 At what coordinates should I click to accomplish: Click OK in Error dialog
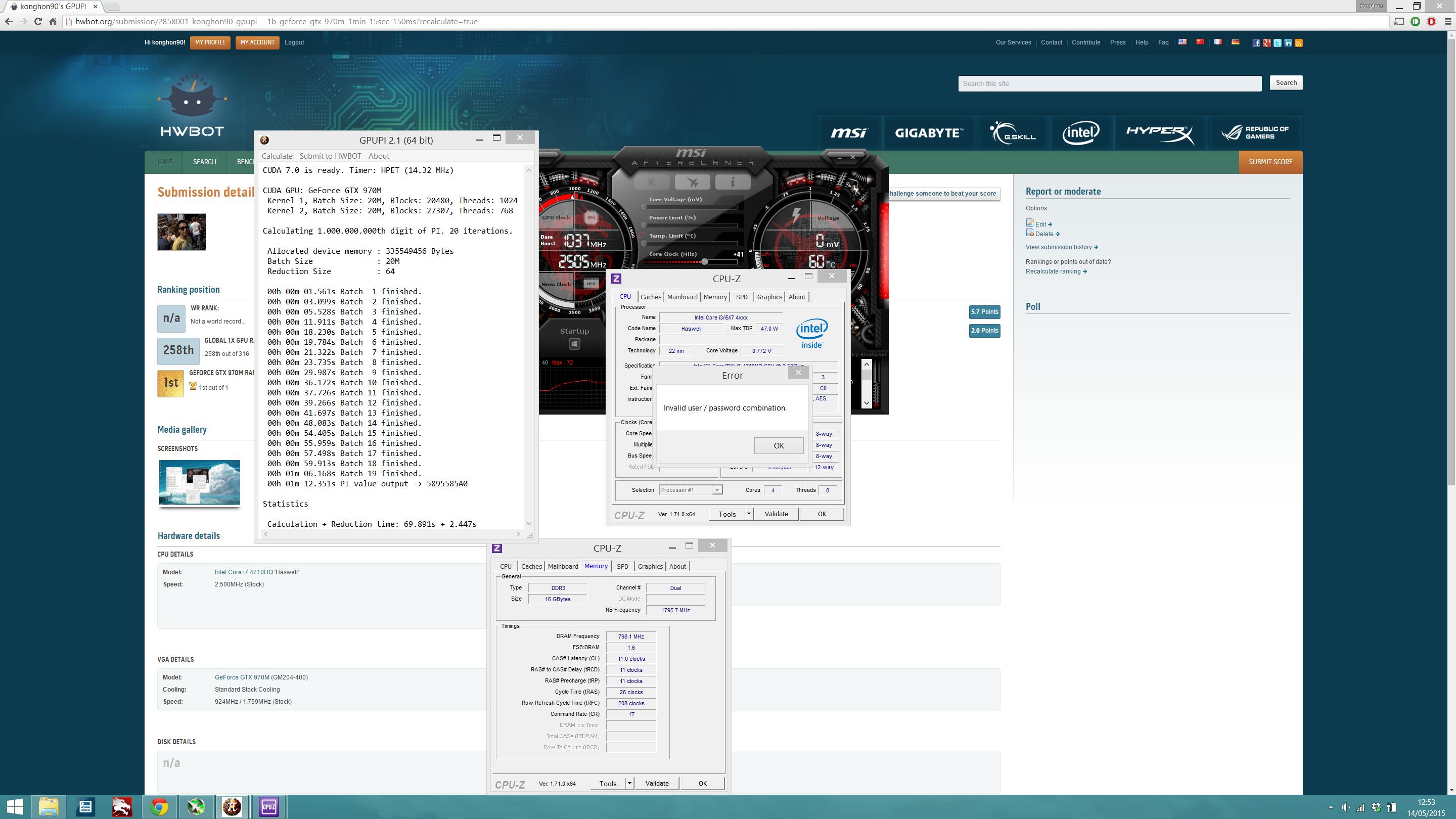coord(779,445)
